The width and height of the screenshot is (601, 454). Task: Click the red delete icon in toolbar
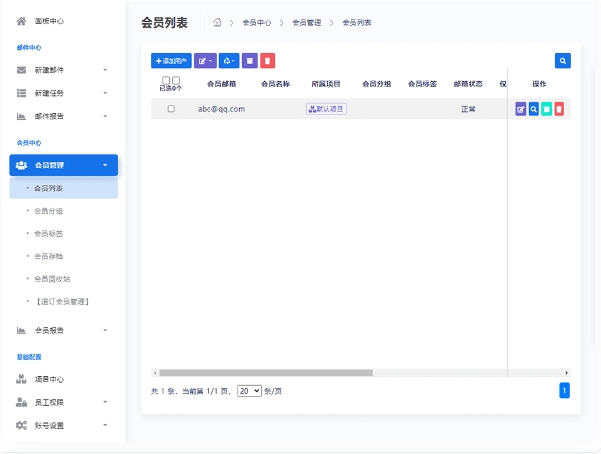coord(268,61)
